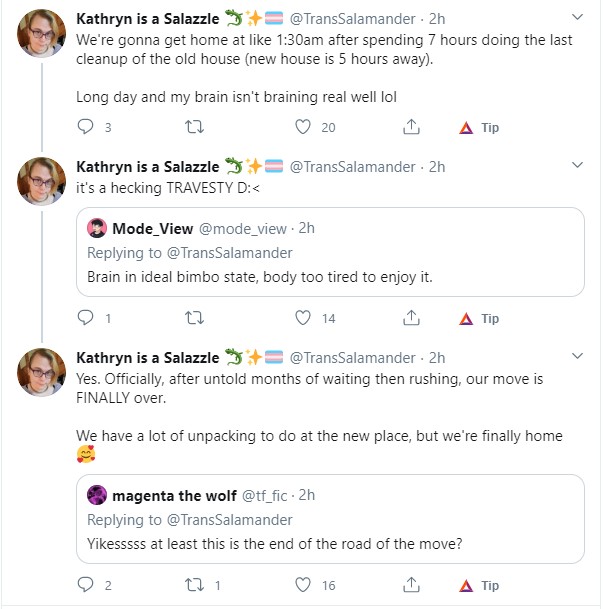Like the tweet with 14 likes
This screenshot has height=609, width=603.
[x=303, y=318]
